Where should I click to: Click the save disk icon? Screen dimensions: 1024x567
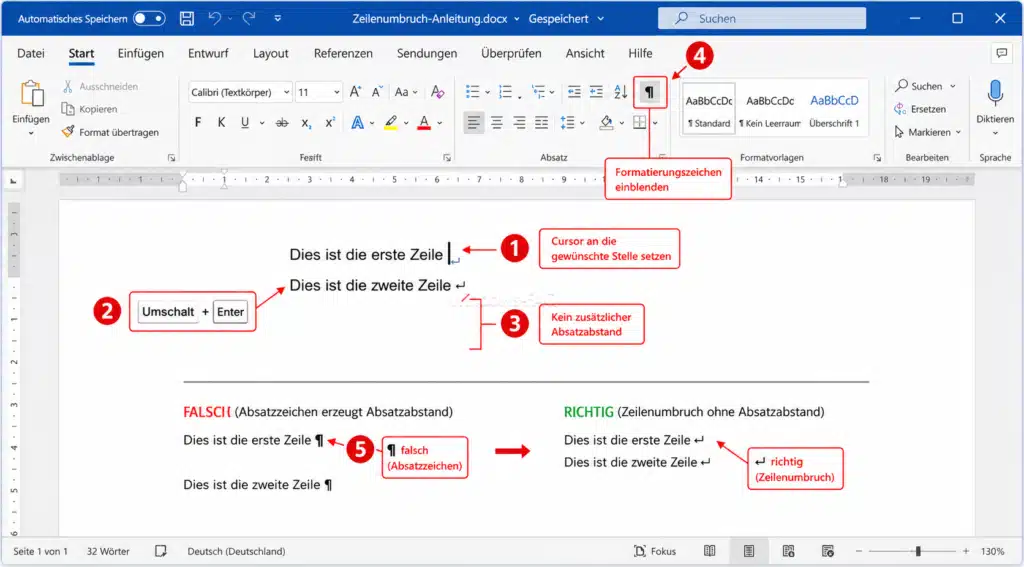point(187,18)
